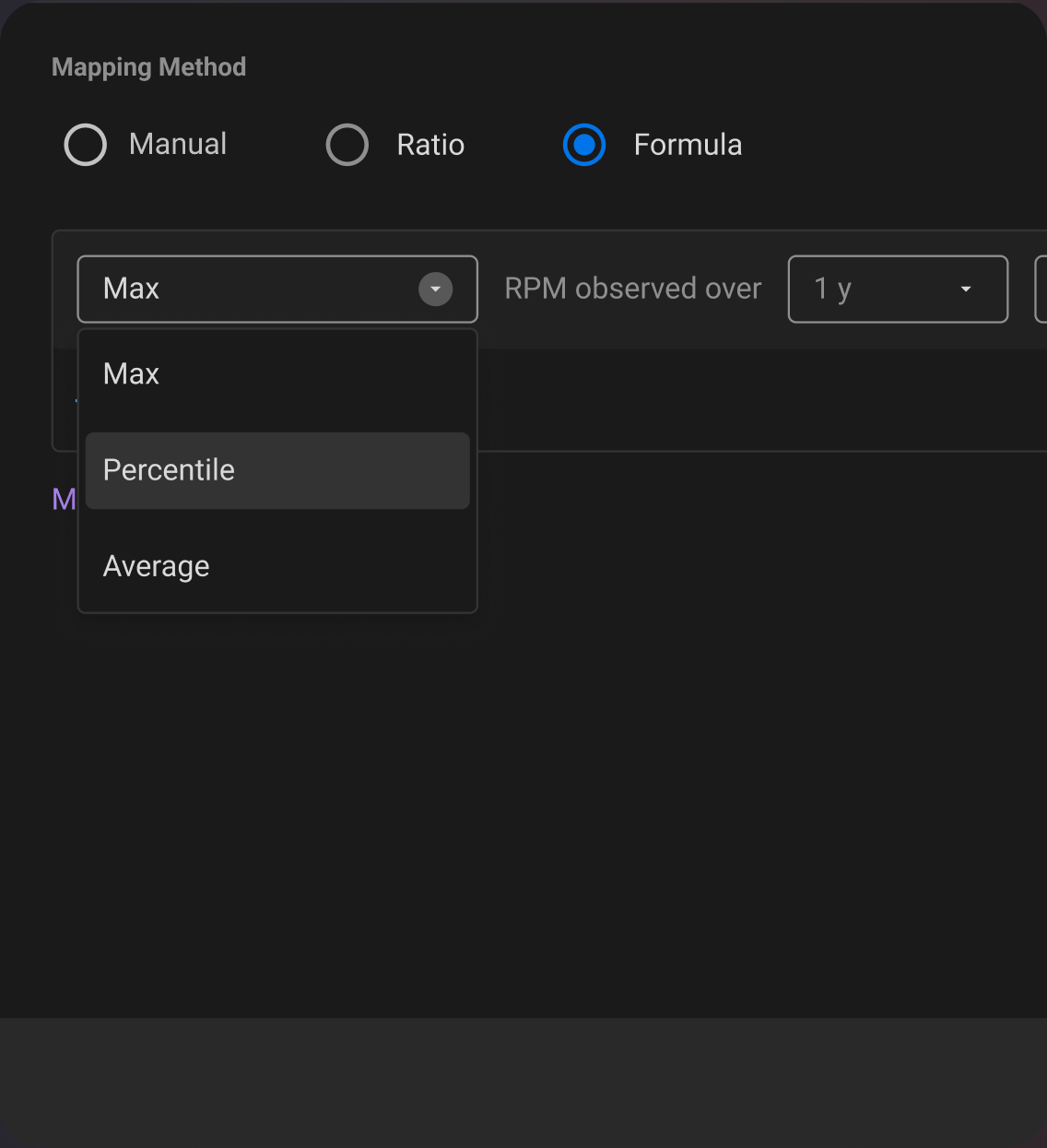The width and height of the screenshot is (1047, 1148).
Task: Click the purple M link near the left edge
Action: [62, 499]
